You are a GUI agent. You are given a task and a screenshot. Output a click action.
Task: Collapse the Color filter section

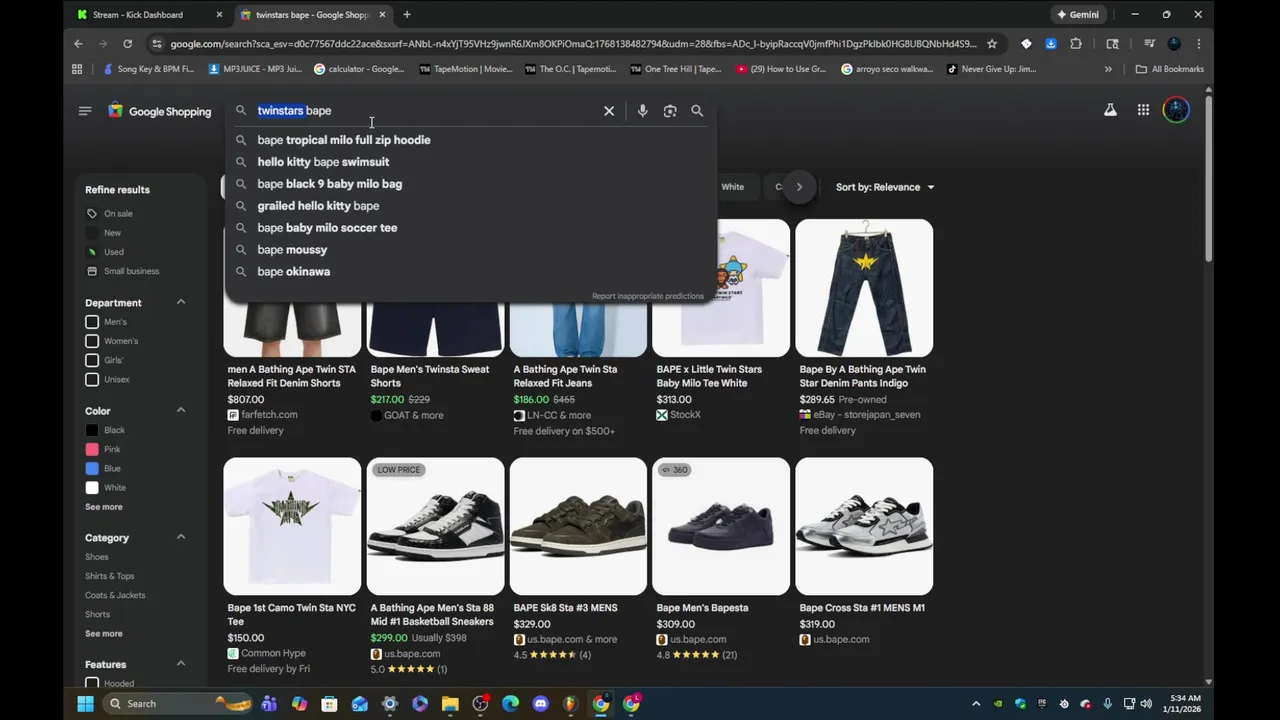click(x=181, y=410)
